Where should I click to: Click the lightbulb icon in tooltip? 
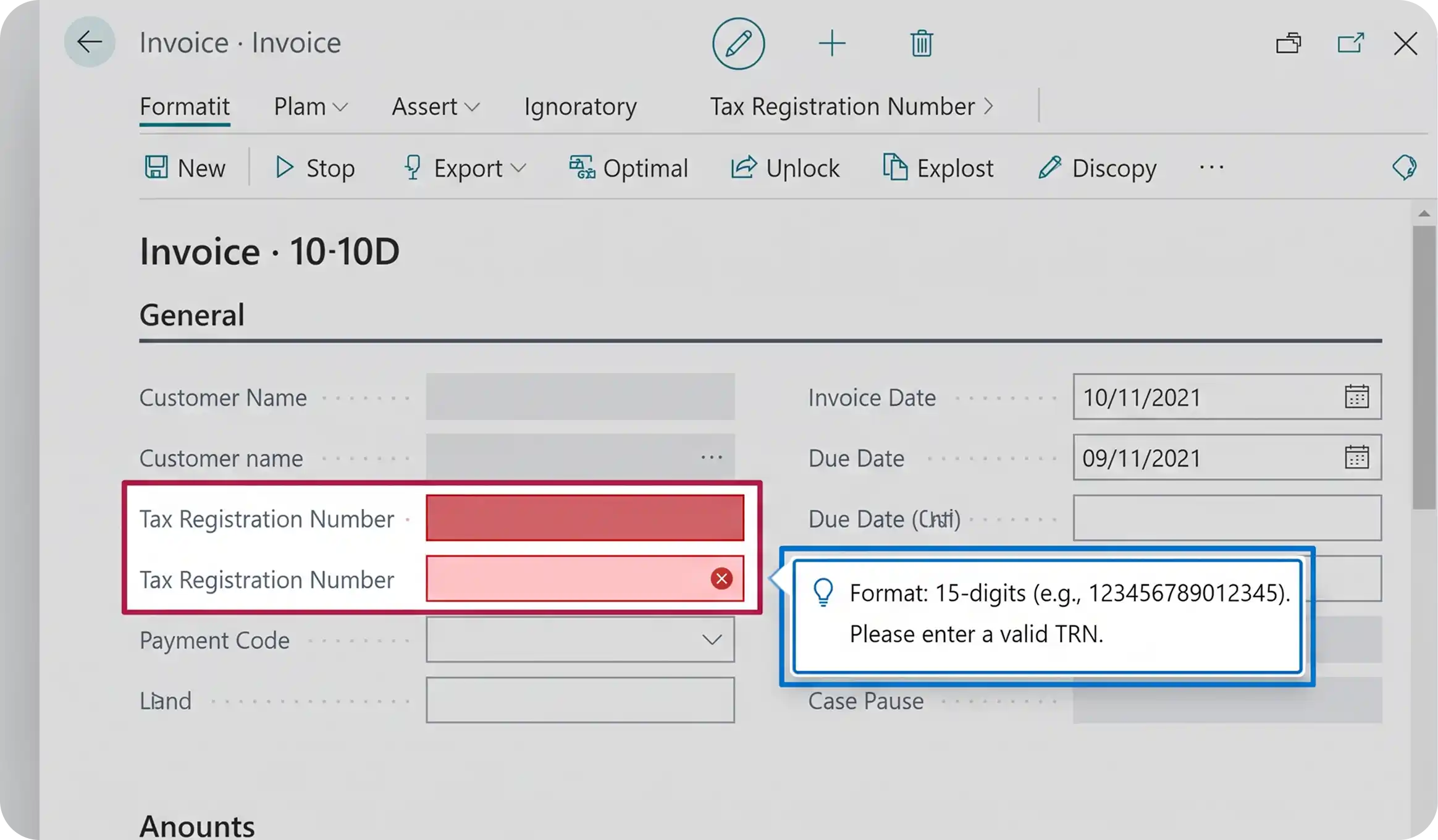pos(823,593)
